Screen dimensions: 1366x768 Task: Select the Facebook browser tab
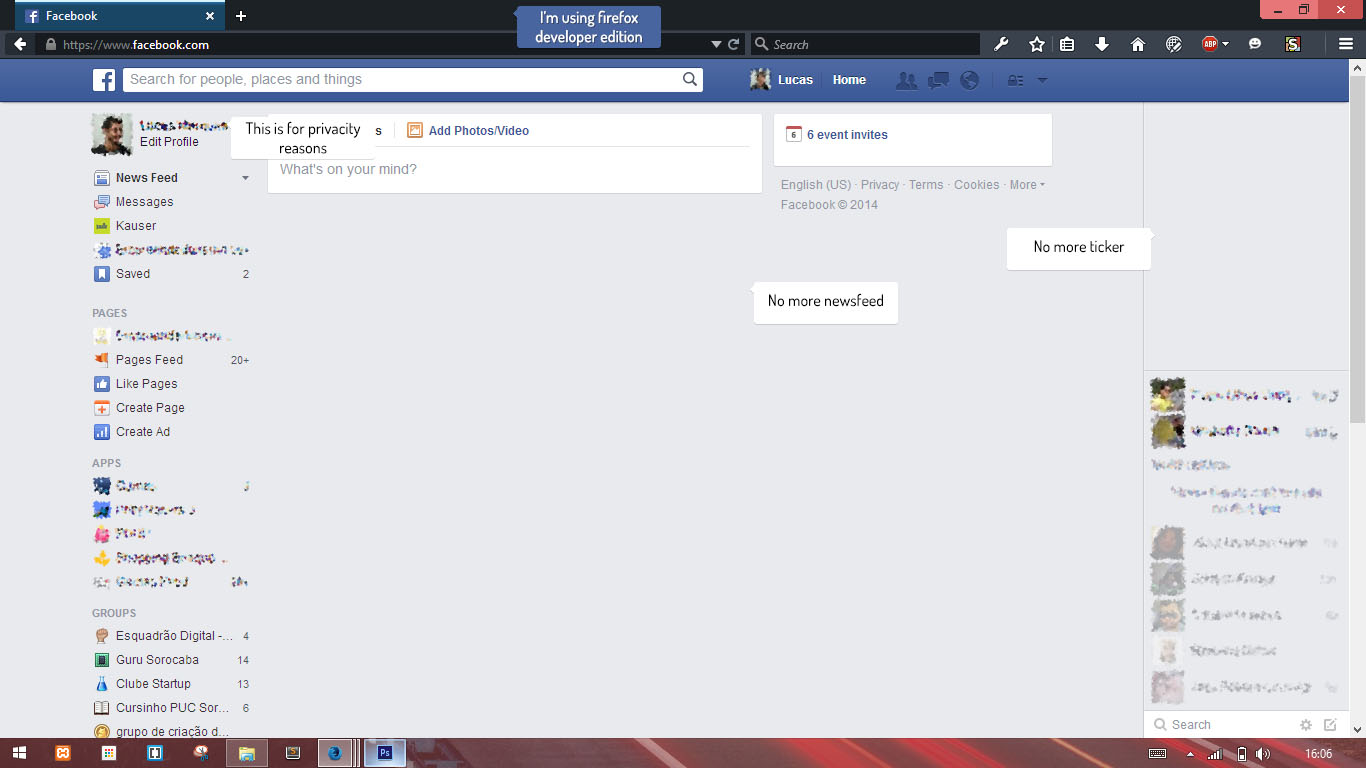tap(120, 16)
